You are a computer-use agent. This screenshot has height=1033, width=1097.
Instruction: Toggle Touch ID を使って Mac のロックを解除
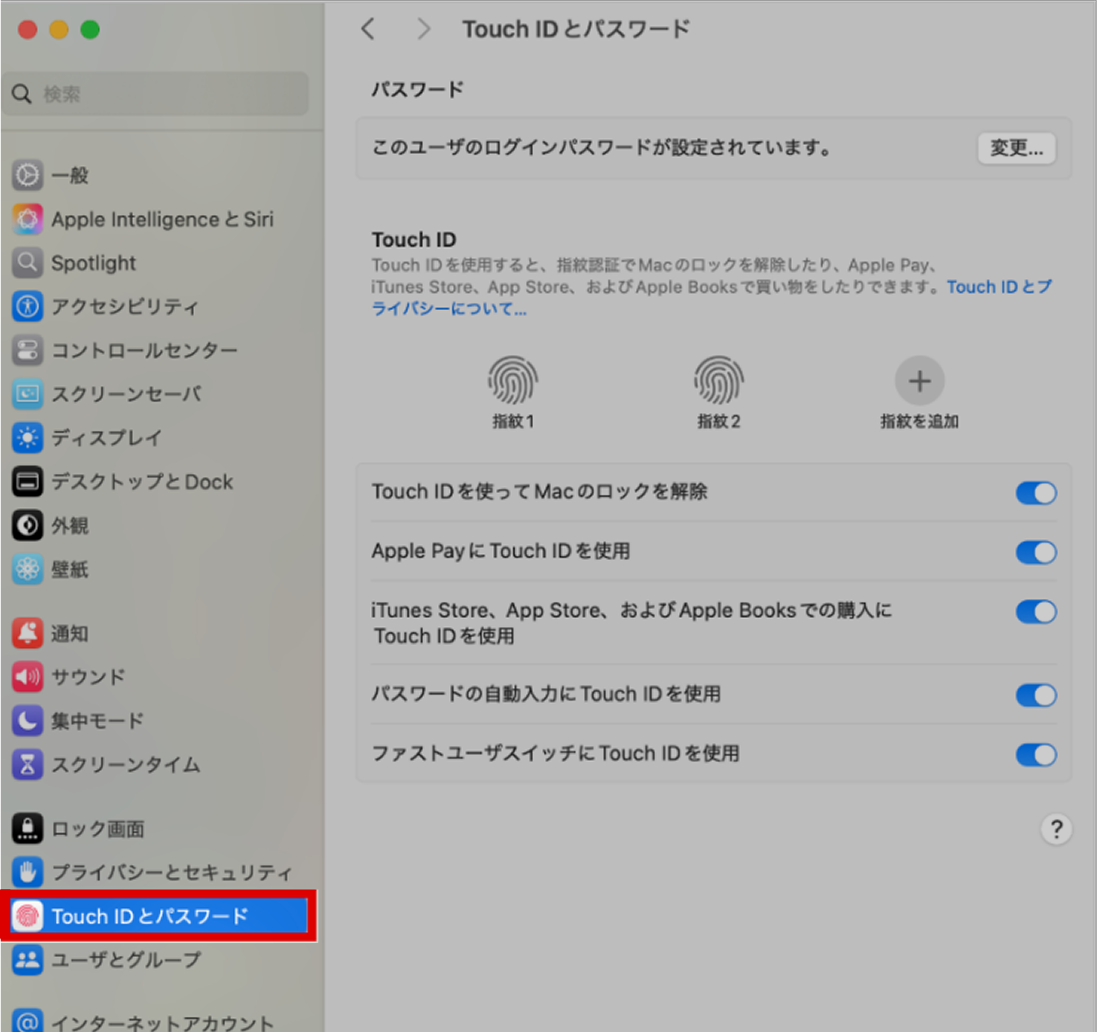[x=1036, y=493]
